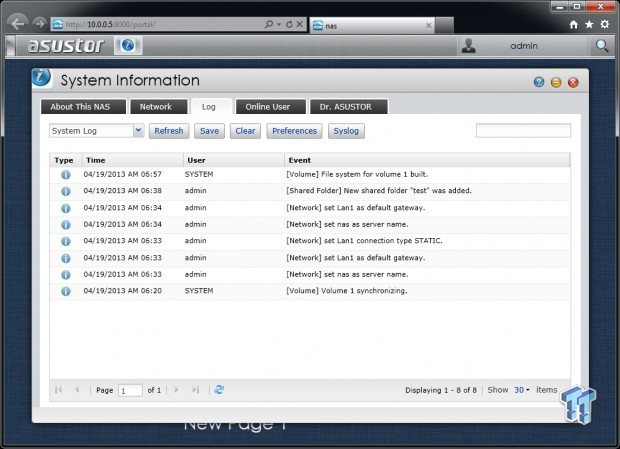Screen dimensions: 620x449
Task: Switch to the Network tab
Action: coord(159,107)
